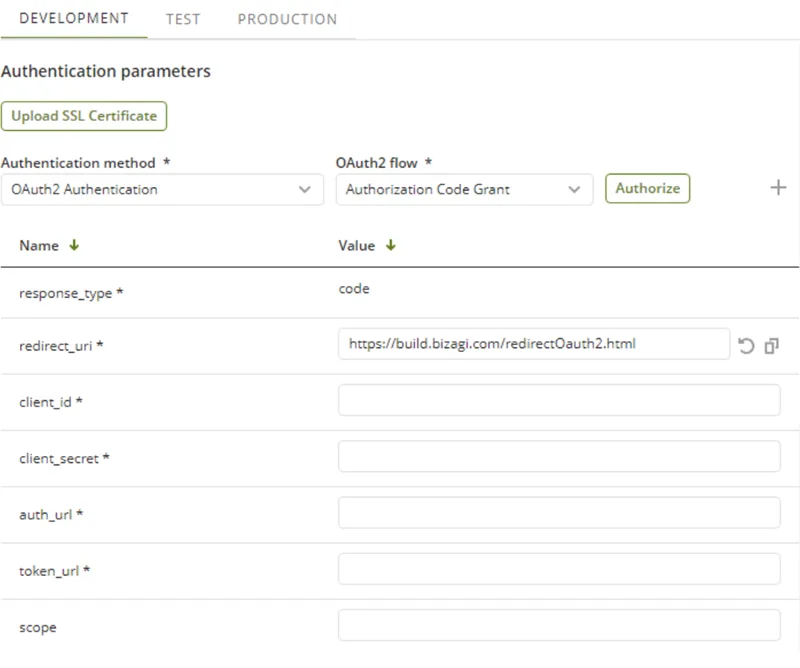Click Upload SSL Certificate button
800x668 pixels.
coord(84,116)
